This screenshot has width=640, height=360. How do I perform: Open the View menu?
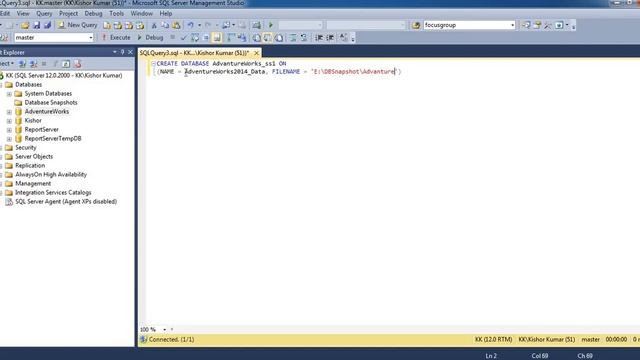click(x=23, y=13)
